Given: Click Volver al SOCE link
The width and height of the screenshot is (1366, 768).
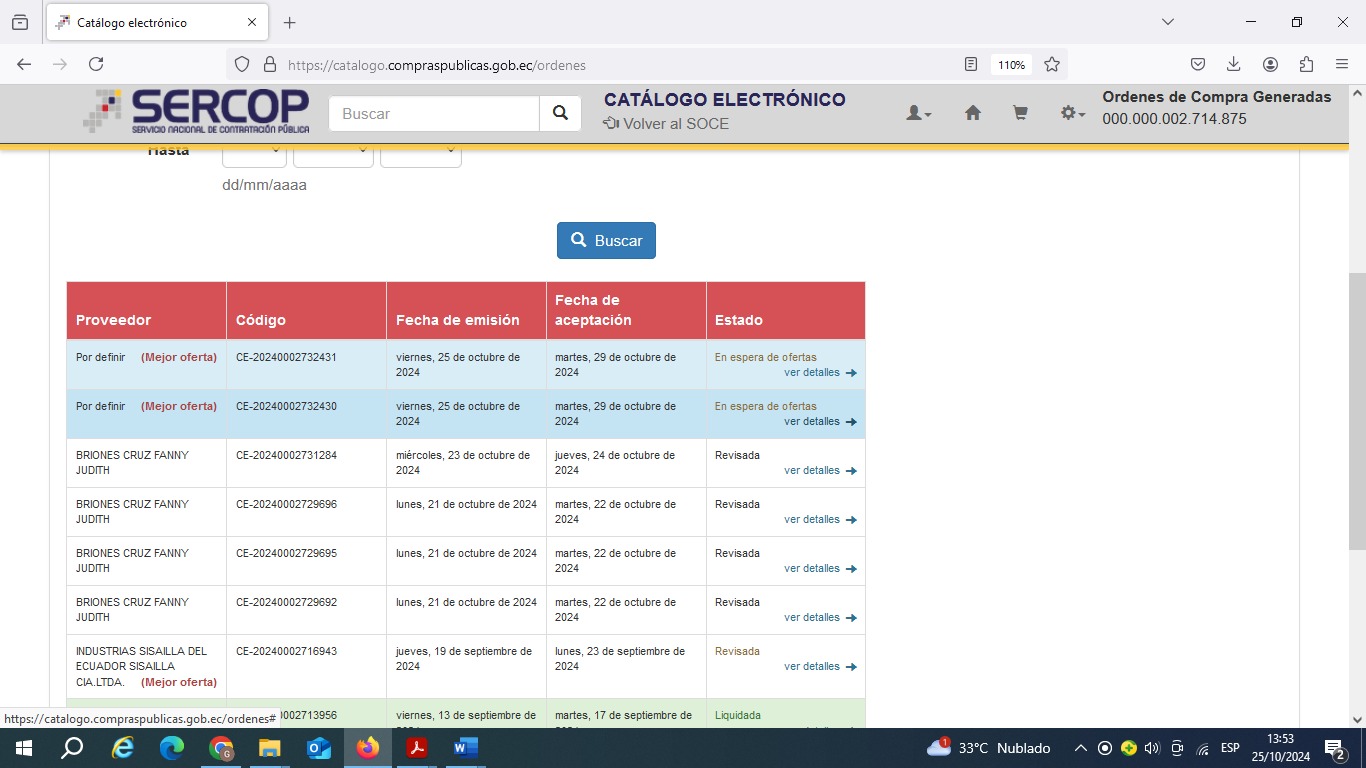Looking at the screenshot, I should [x=666, y=124].
